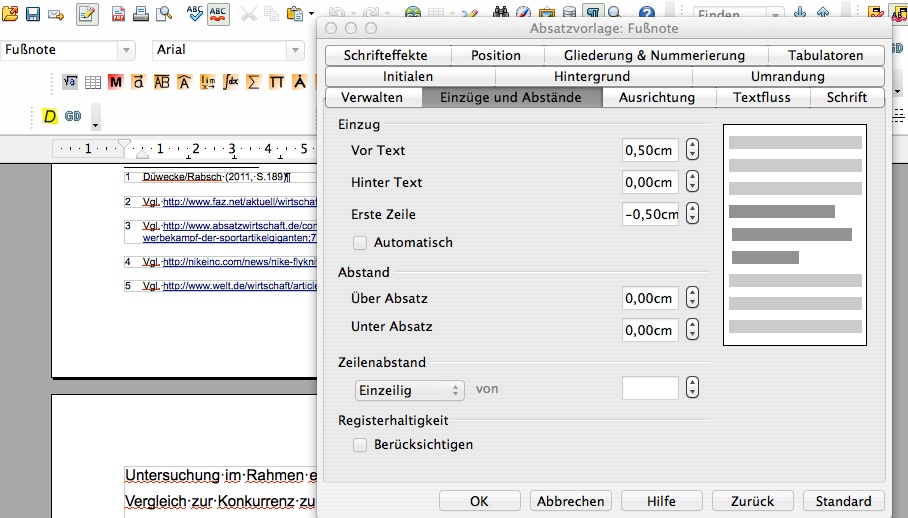Image resolution: width=908 pixels, height=518 pixels.
Task: Open the Schrifteffekte tab
Action: click(385, 55)
